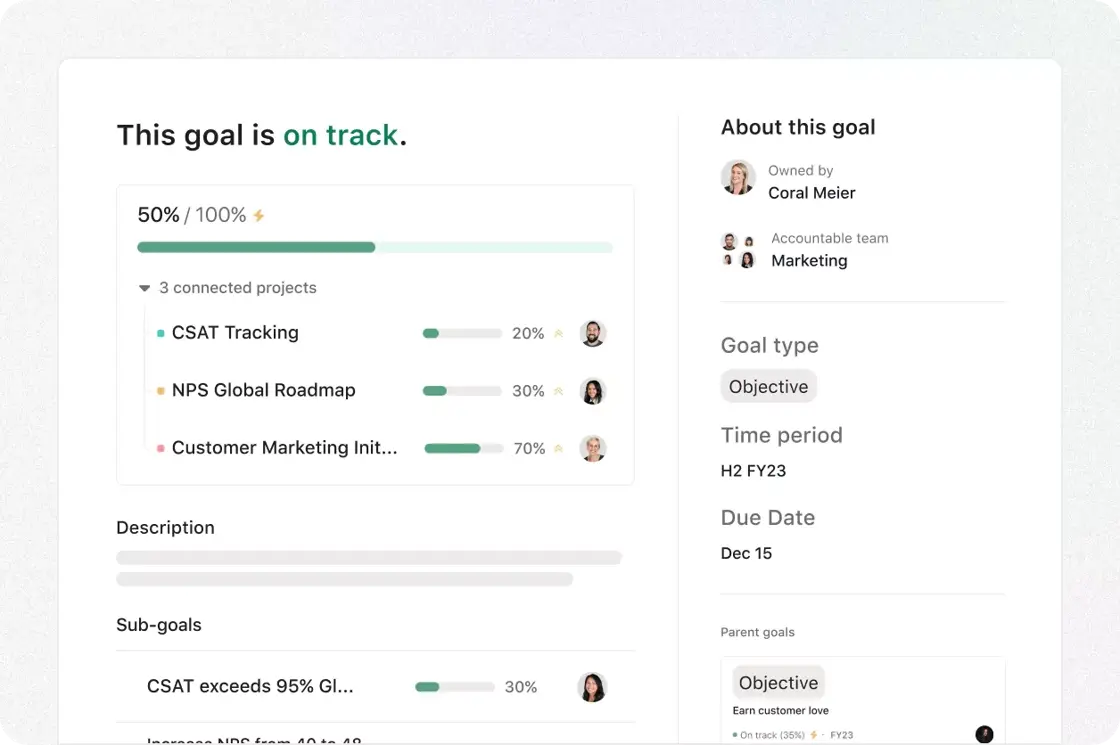Image resolution: width=1120 pixels, height=745 pixels.
Task: Open the Customer Marketing Init... project
Action: (x=284, y=448)
